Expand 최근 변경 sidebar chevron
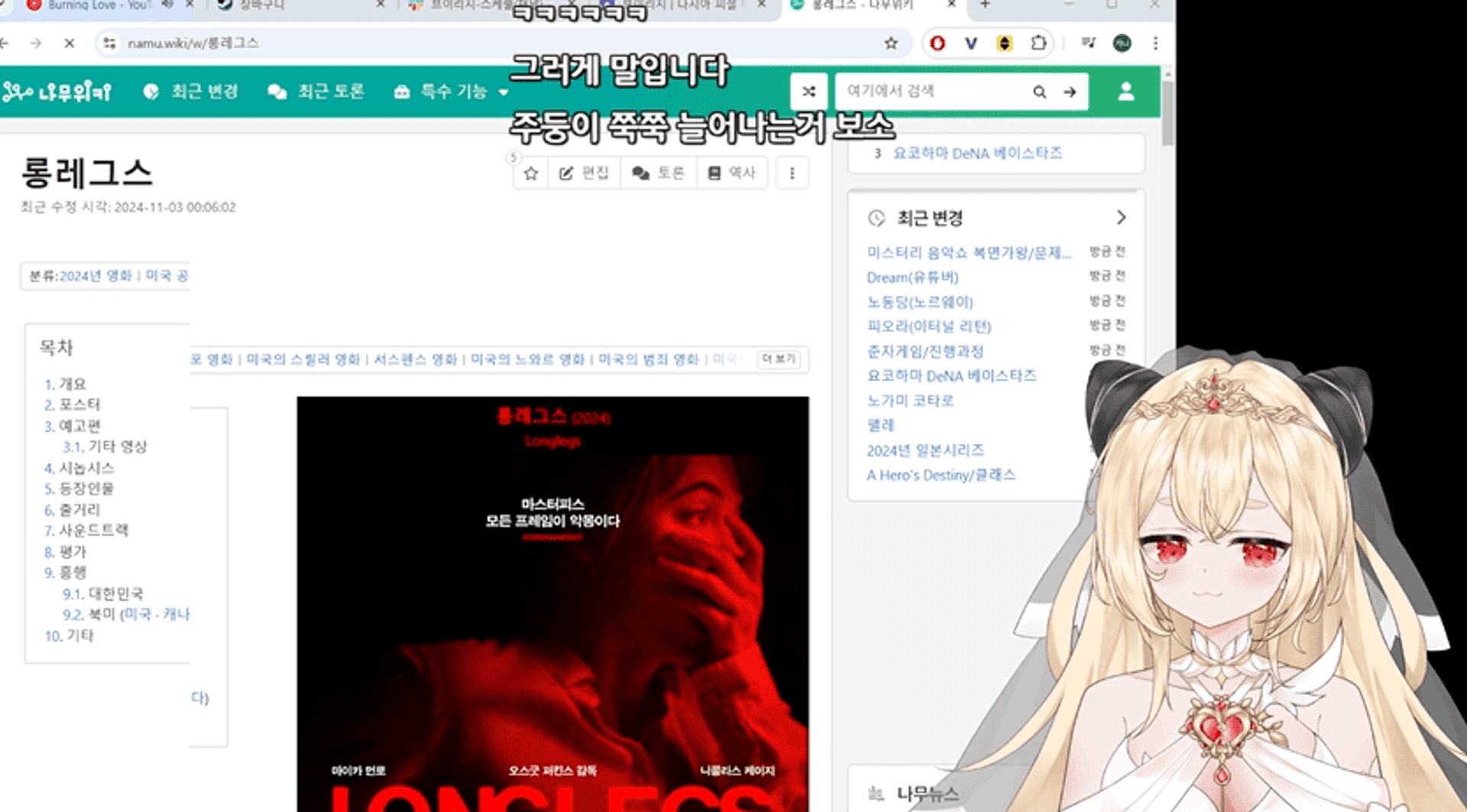This screenshot has width=1467, height=812. [1121, 218]
